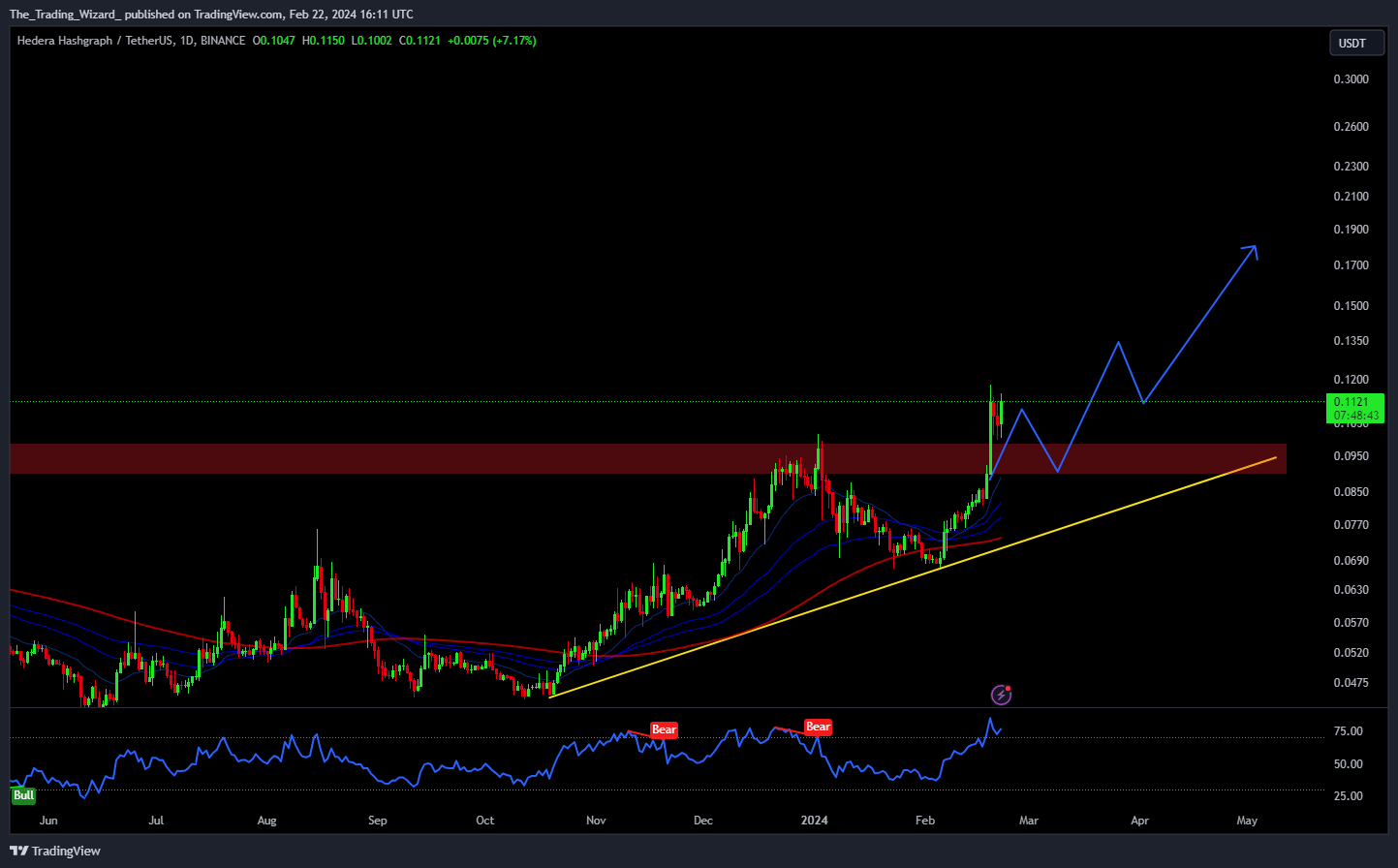
Task: Click the RSI 25.00 level label
Action: coord(1349,796)
